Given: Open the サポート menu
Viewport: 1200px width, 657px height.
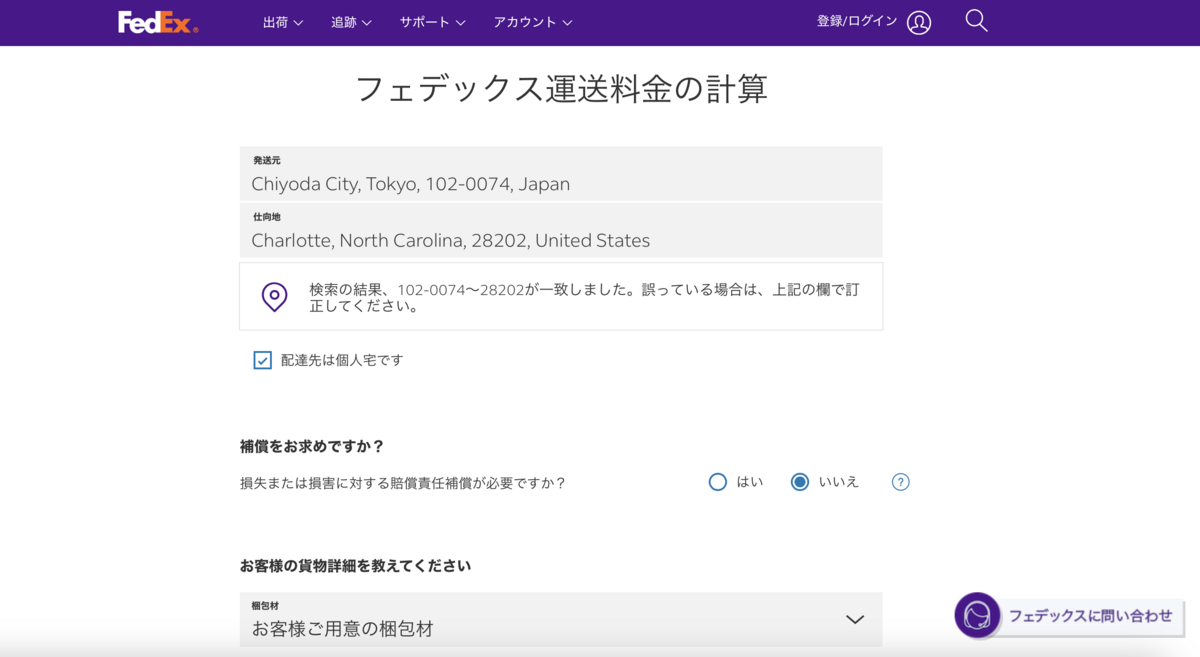Looking at the screenshot, I should tap(433, 22).
